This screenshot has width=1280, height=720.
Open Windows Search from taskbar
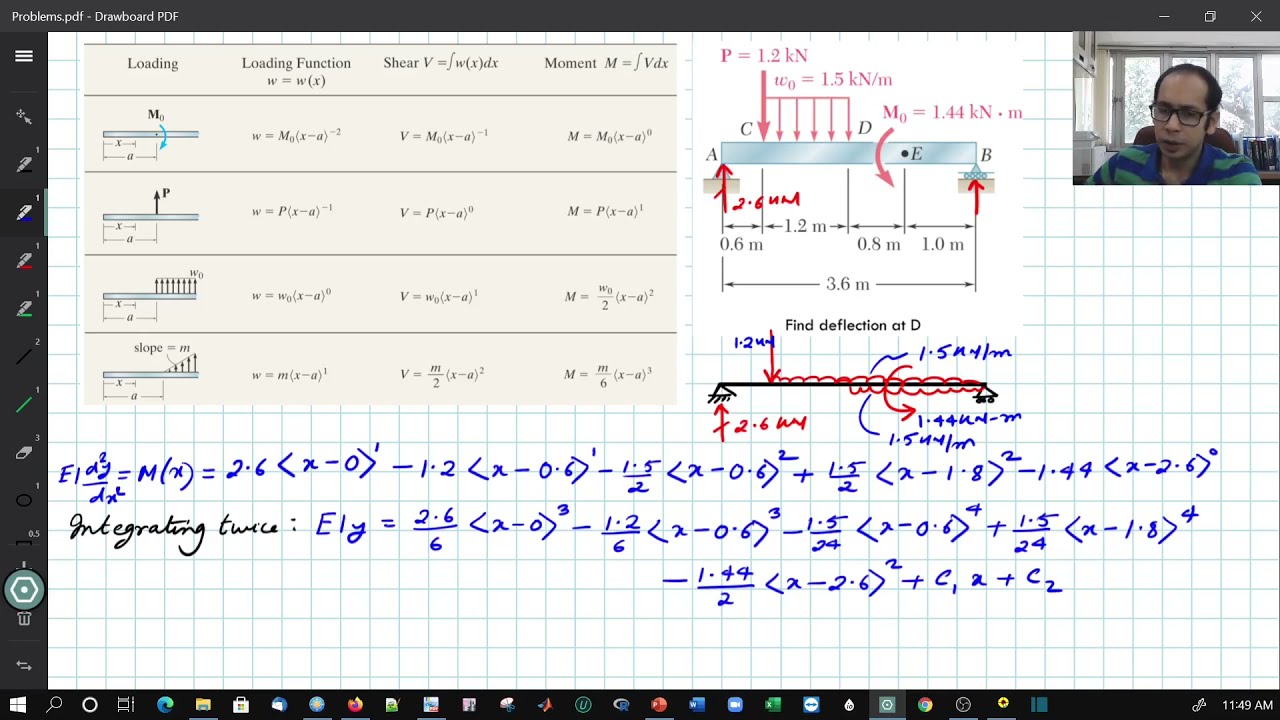(x=54, y=705)
